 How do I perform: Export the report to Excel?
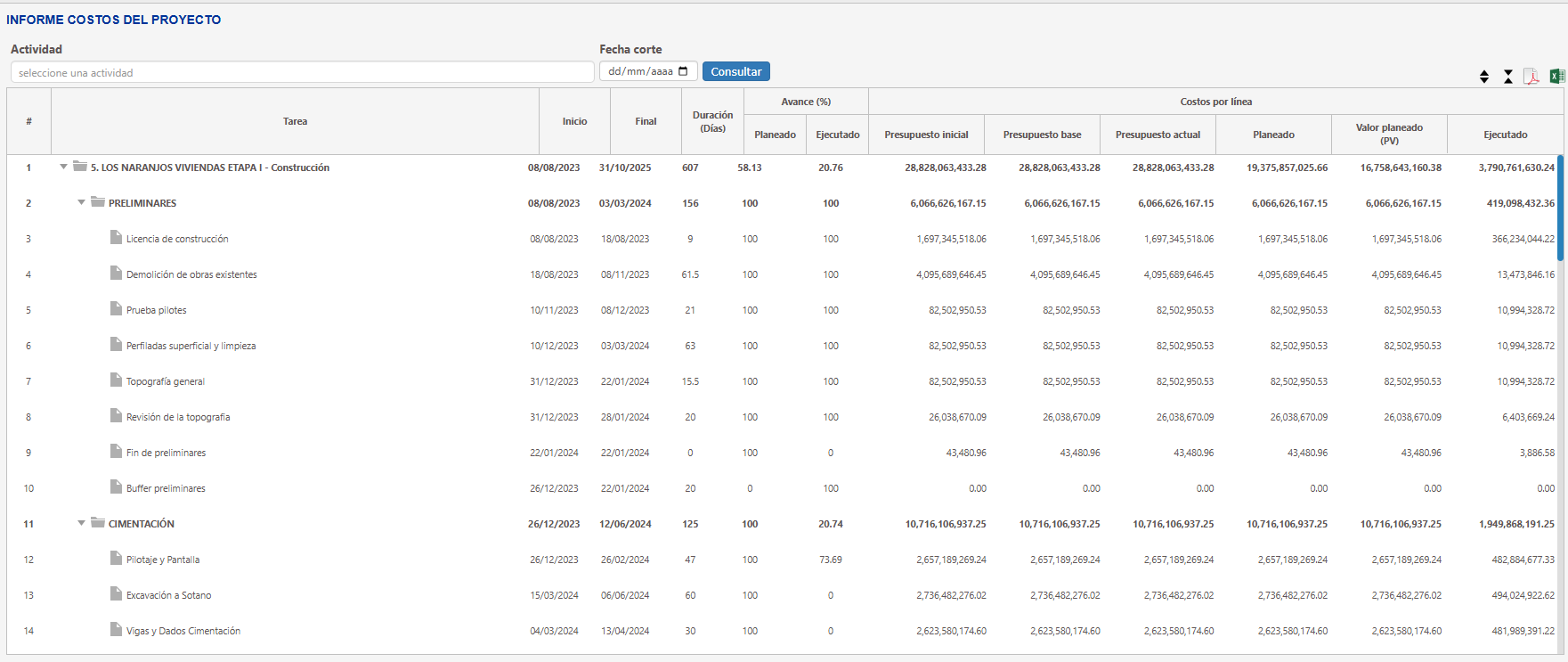click(x=1557, y=77)
